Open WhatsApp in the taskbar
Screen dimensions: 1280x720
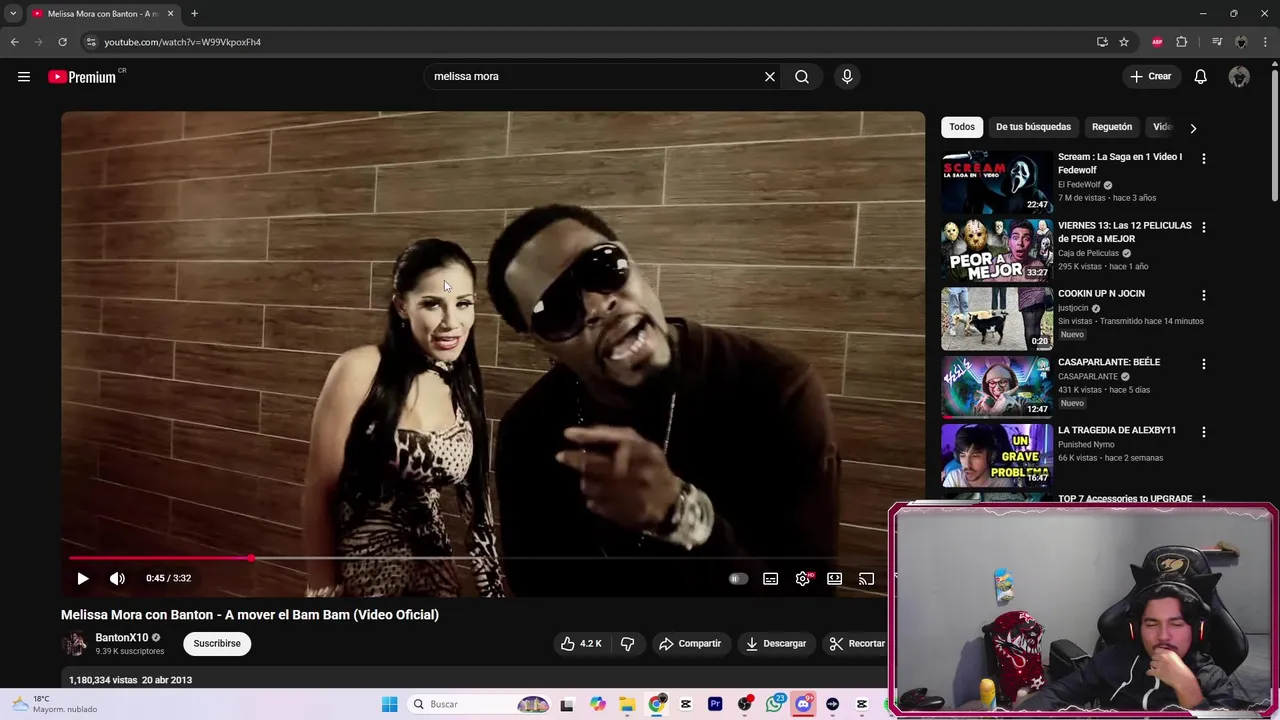774,704
